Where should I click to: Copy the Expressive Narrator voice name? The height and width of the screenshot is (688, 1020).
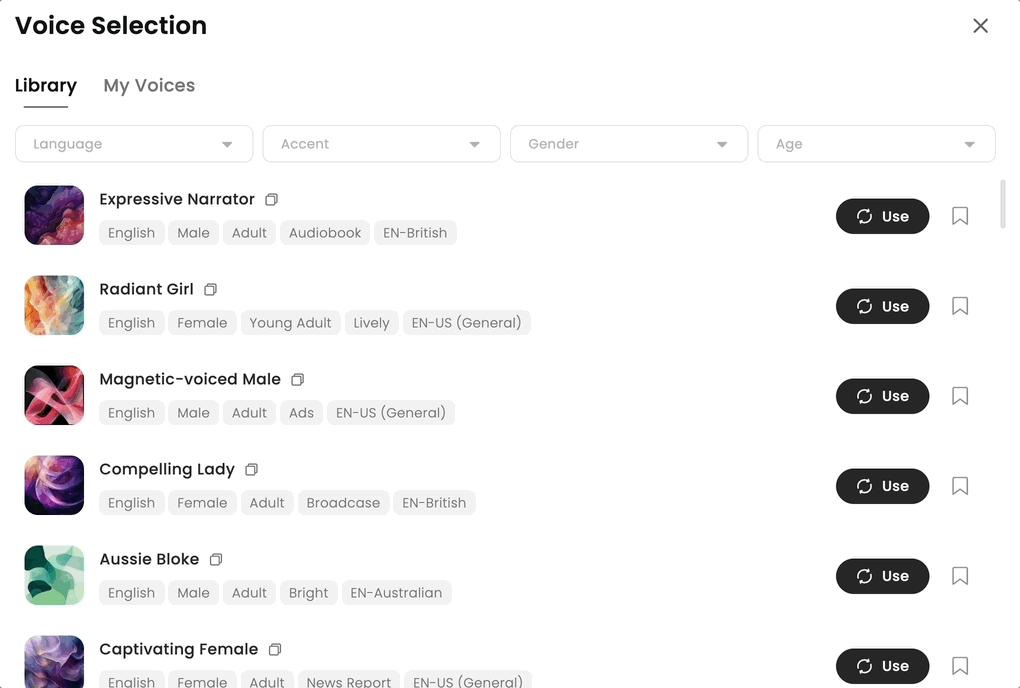(x=271, y=200)
